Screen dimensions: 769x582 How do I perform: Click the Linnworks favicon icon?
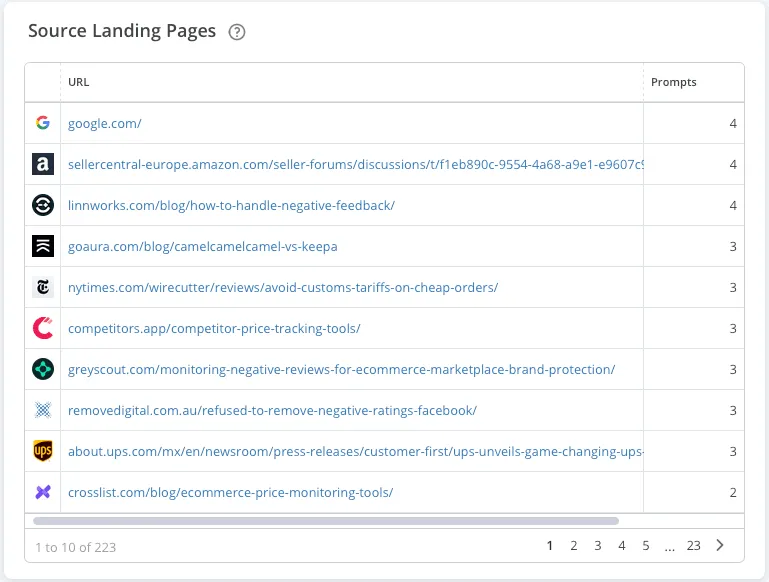coord(42,205)
